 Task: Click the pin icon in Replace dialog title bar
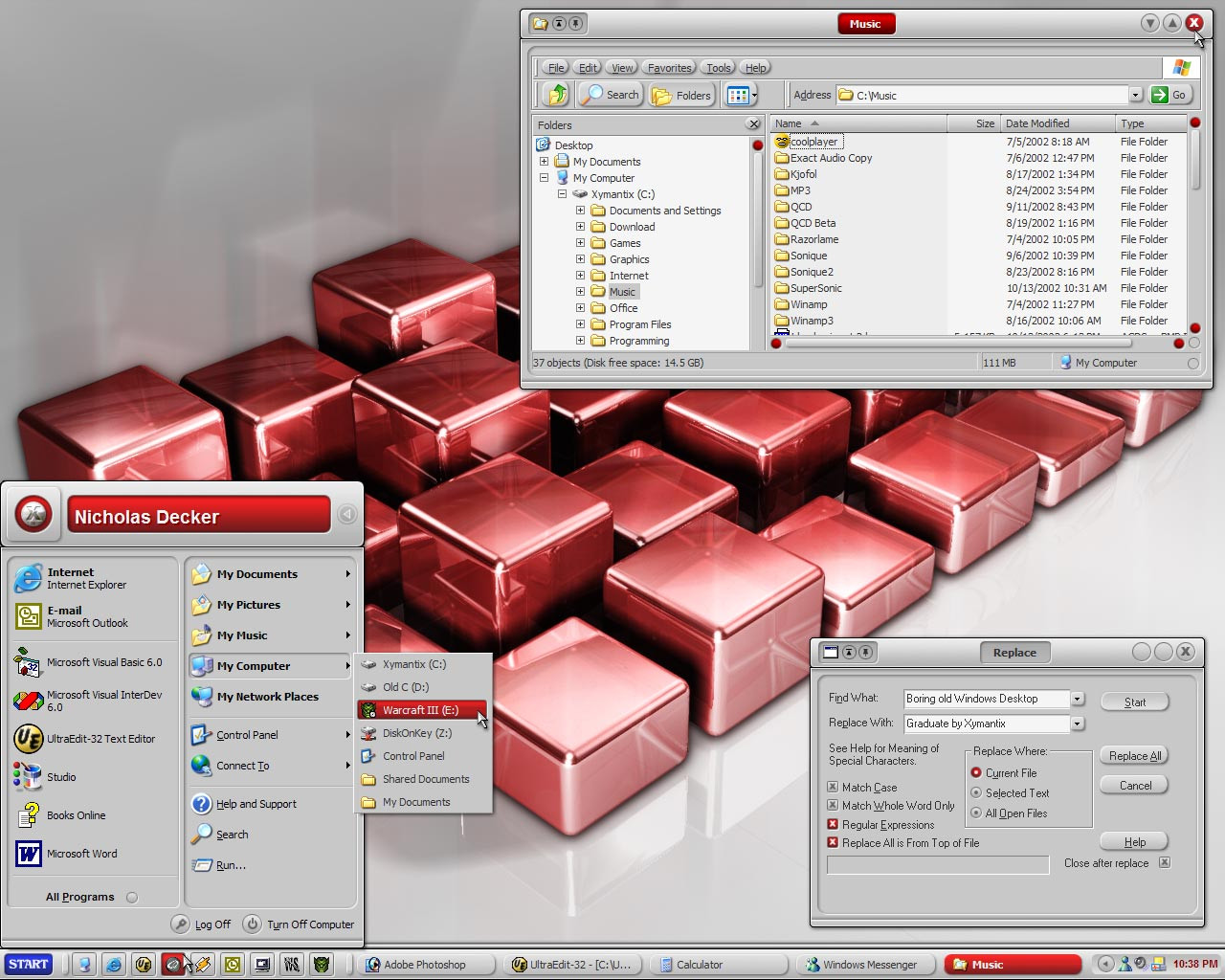click(866, 653)
